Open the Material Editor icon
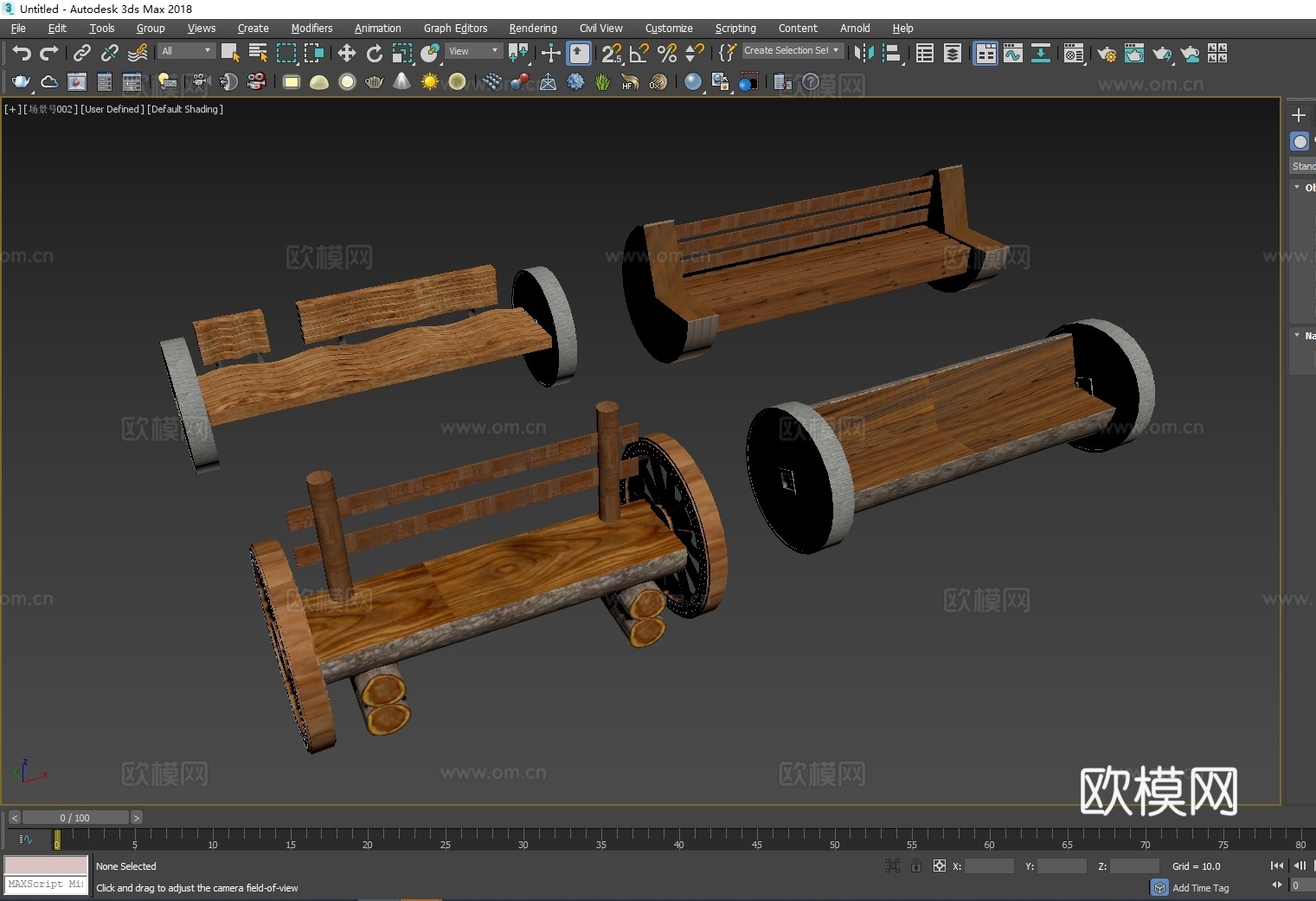 click(1074, 54)
